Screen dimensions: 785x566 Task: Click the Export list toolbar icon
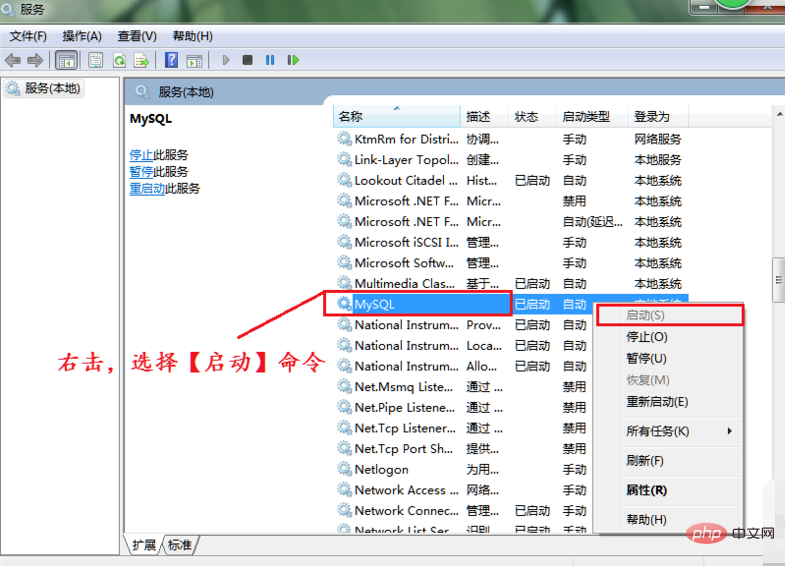tap(142, 61)
